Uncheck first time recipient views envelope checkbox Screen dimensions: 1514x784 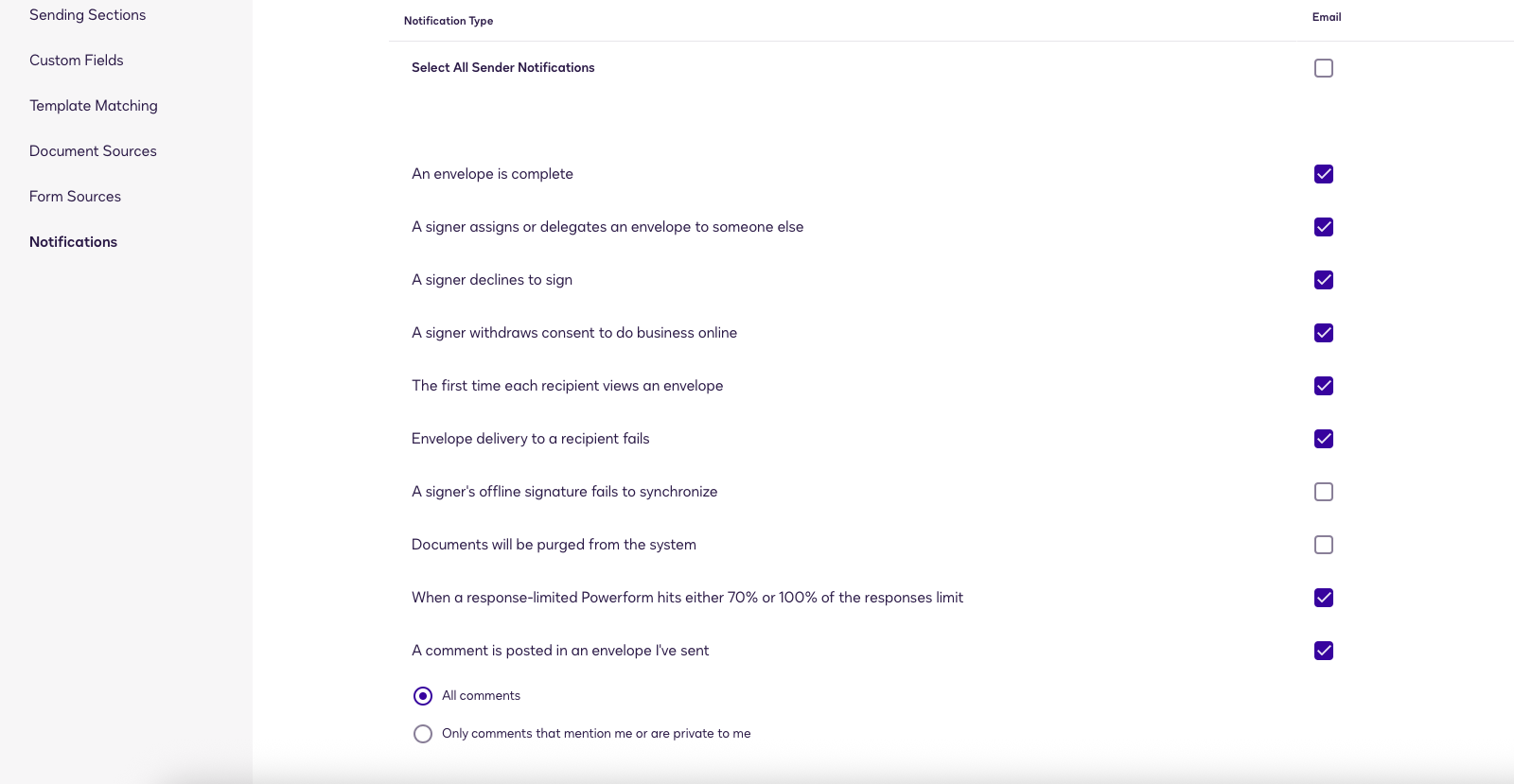[1324, 386]
